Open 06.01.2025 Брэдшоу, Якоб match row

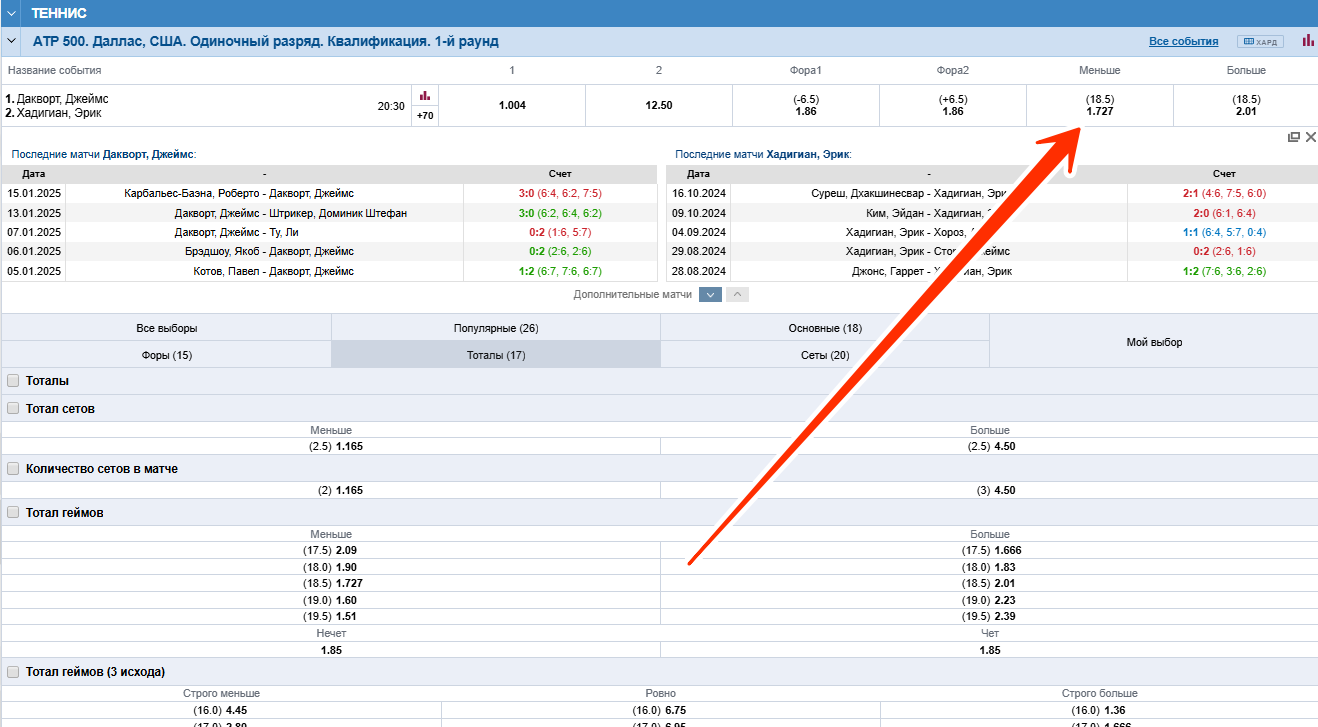[330, 252]
